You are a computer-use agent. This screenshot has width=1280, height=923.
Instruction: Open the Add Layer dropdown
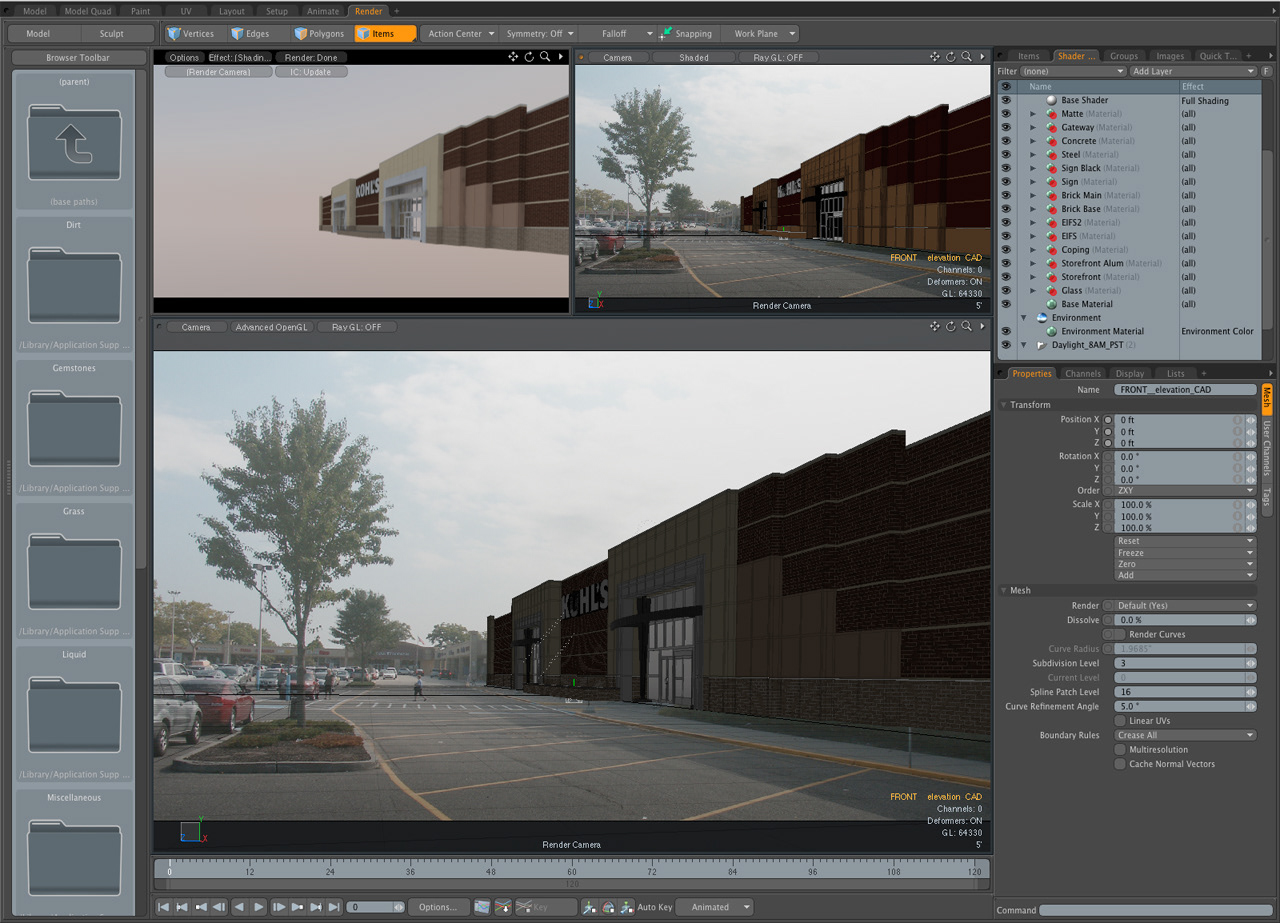(1193, 72)
